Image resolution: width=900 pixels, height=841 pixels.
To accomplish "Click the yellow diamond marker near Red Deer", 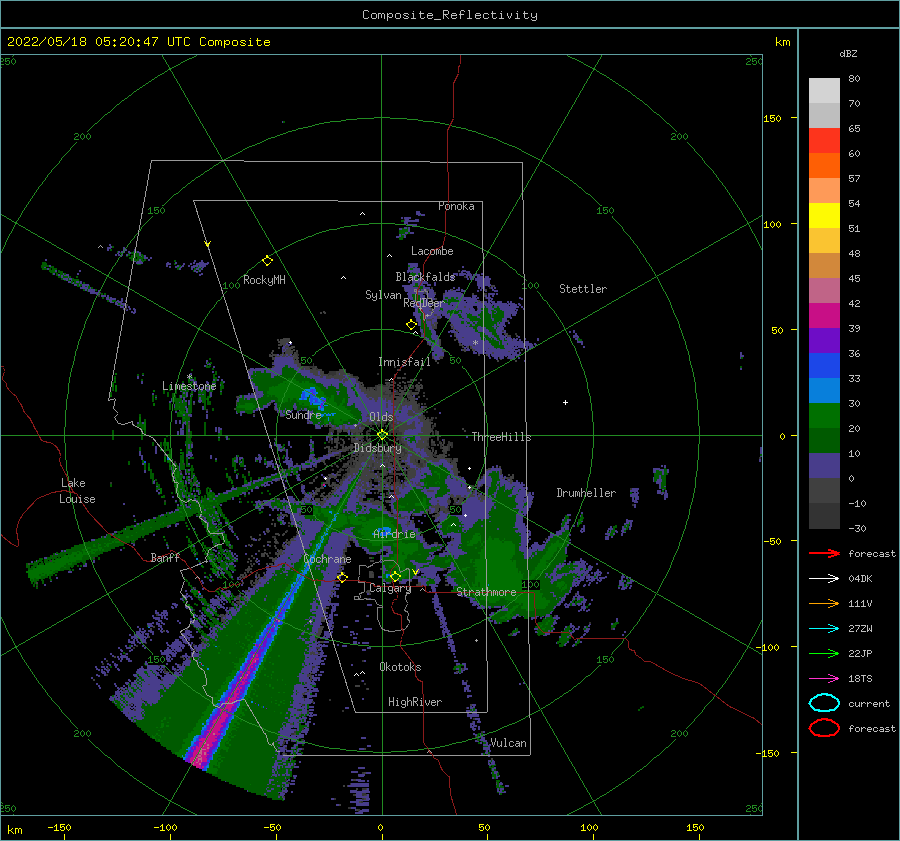I will point(411,325).
